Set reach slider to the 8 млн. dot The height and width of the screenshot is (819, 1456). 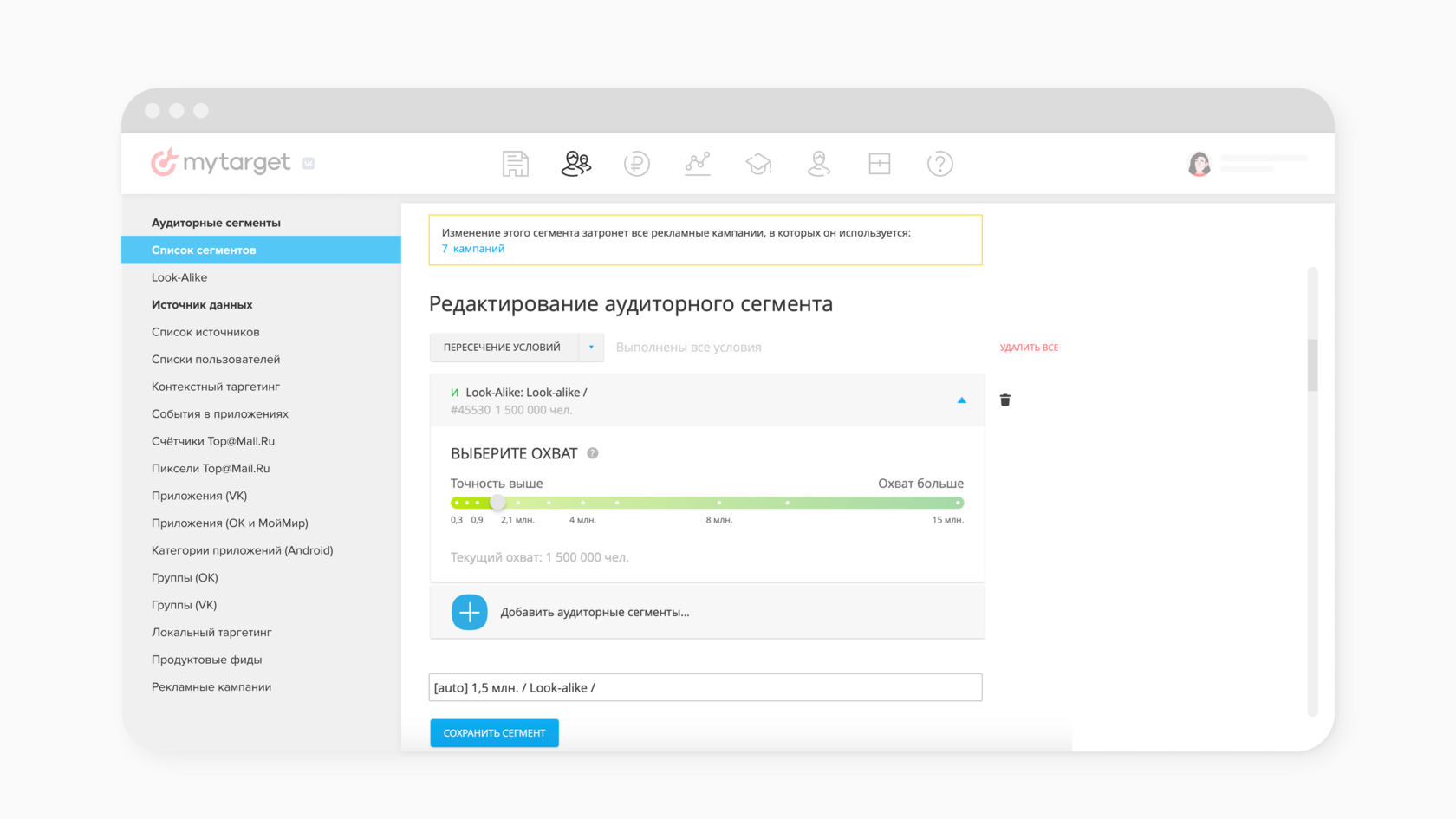point(718,503)
